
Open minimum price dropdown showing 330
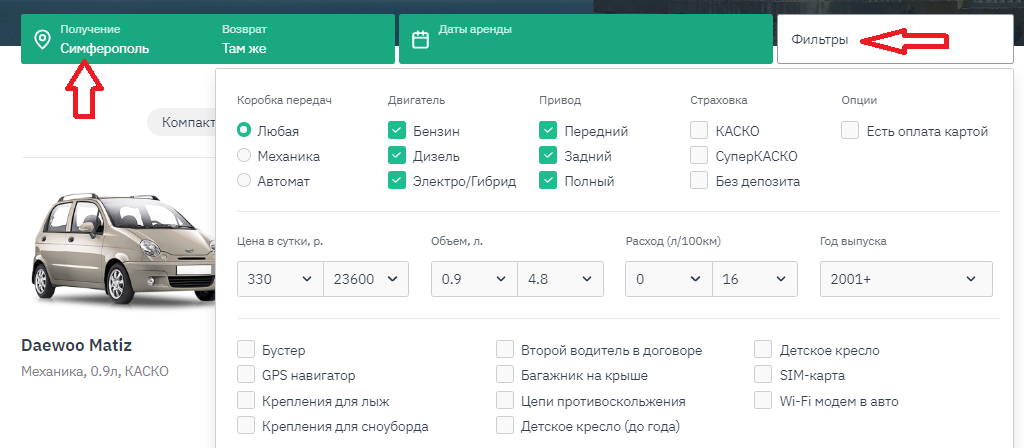280,279
